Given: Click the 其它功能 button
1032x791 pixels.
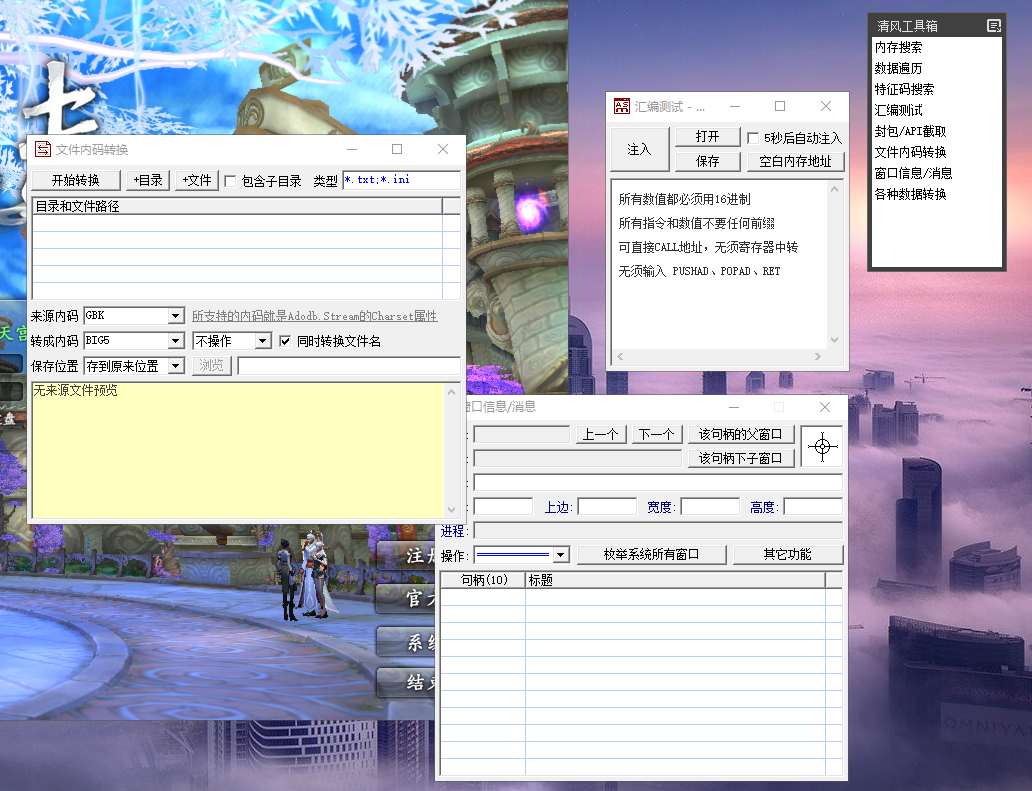Looking at the screenshot, I should click(x=788, y=555).
